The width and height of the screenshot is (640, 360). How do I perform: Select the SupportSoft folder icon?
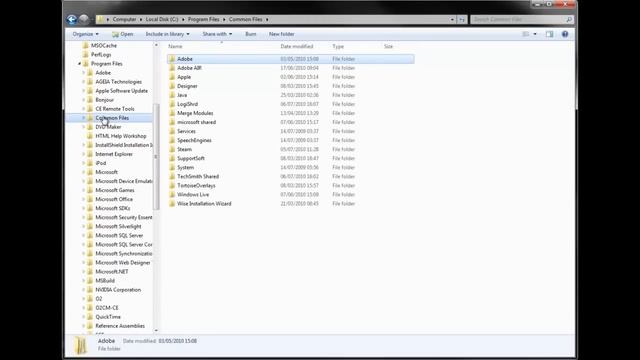[172, 158]
